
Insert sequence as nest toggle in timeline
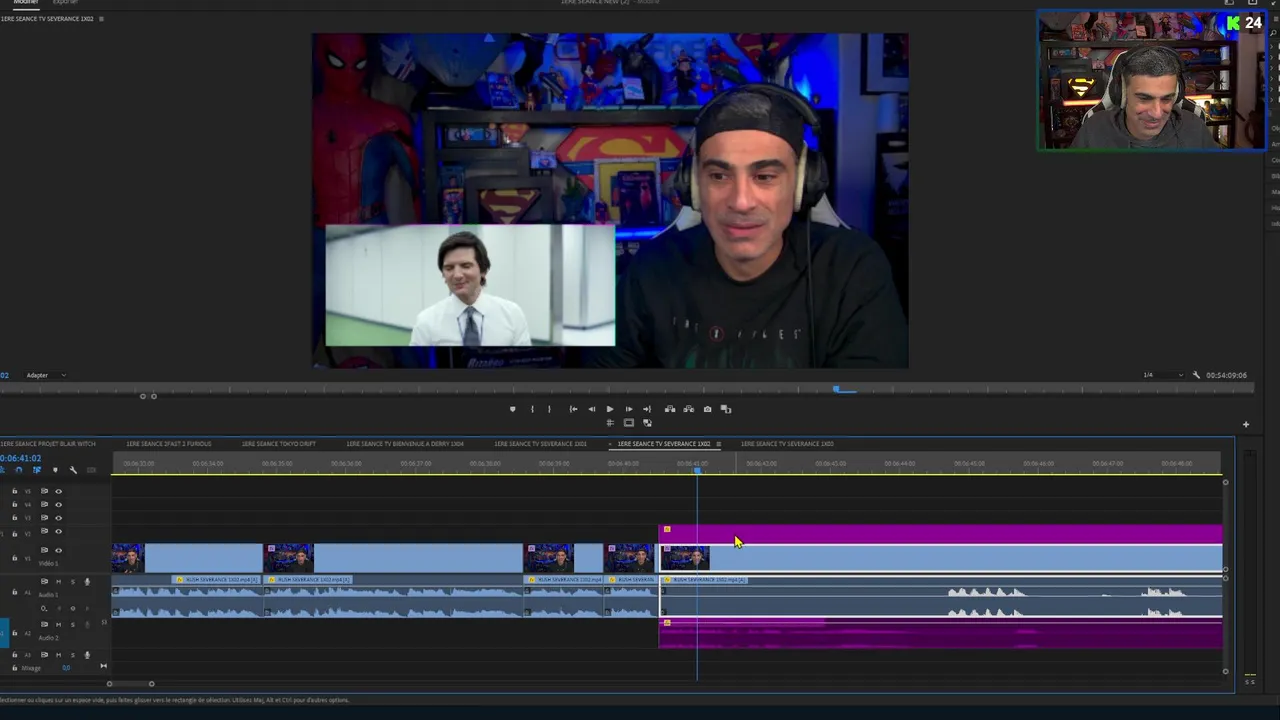point(3,470)
